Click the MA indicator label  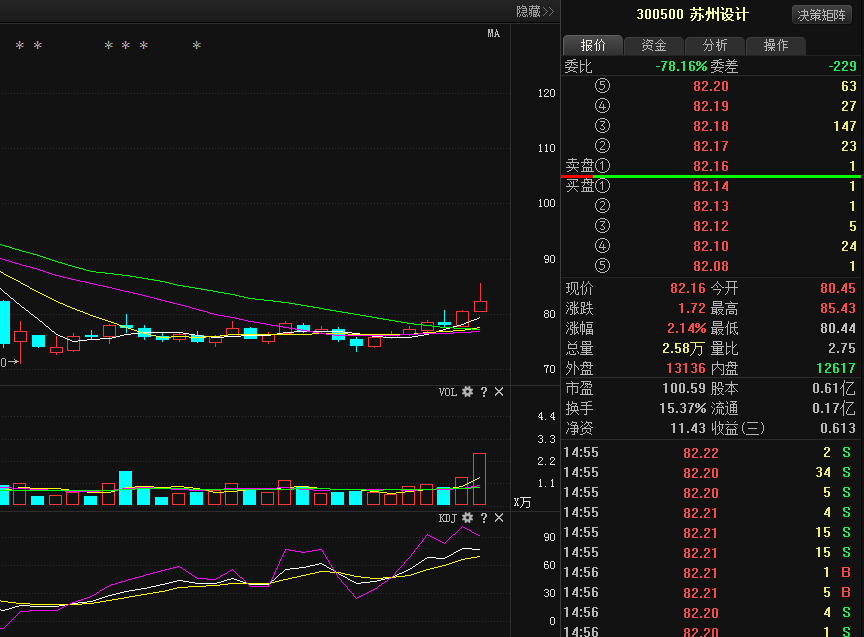tap(494, 34)
